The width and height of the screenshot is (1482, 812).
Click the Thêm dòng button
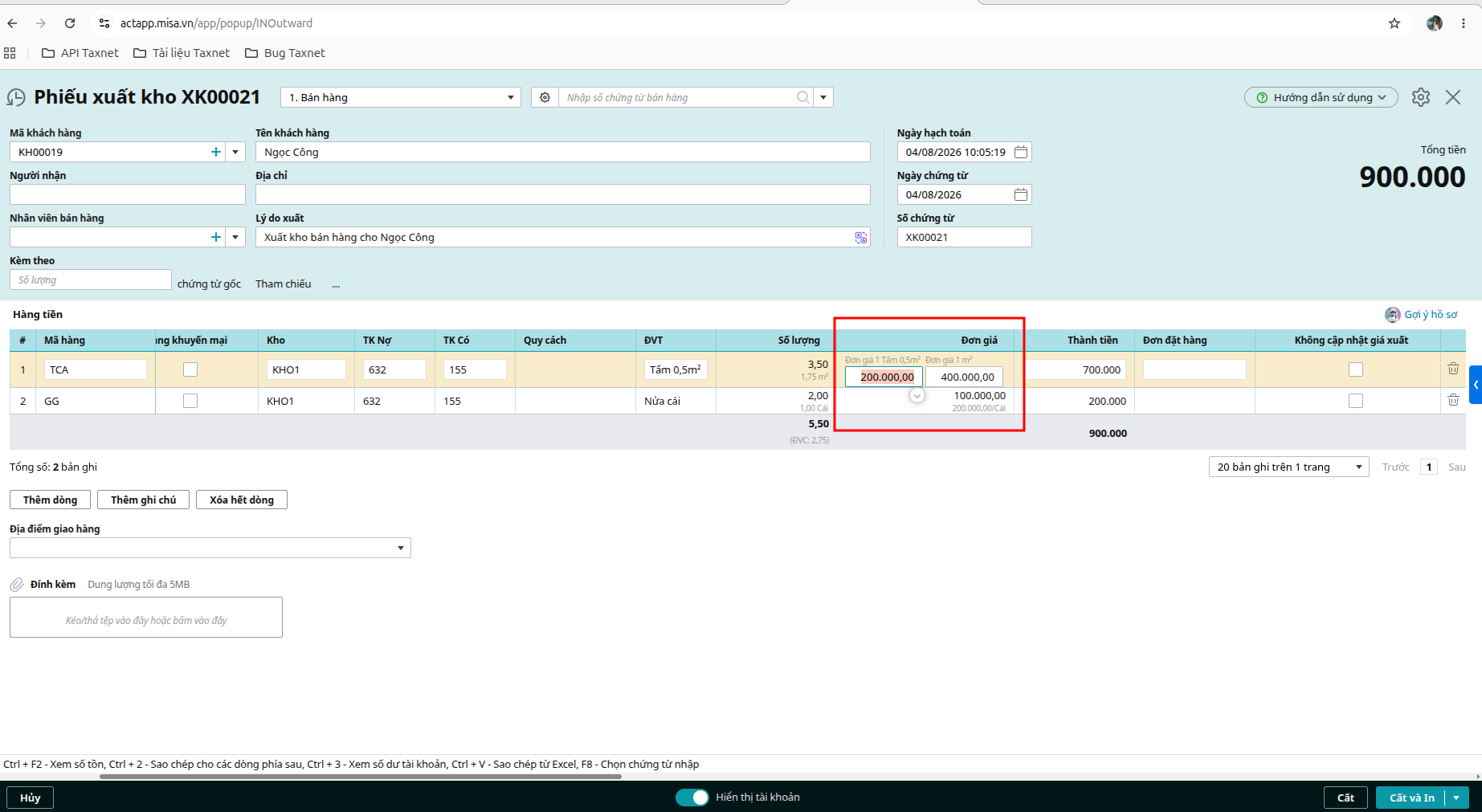tap(50, 500)
